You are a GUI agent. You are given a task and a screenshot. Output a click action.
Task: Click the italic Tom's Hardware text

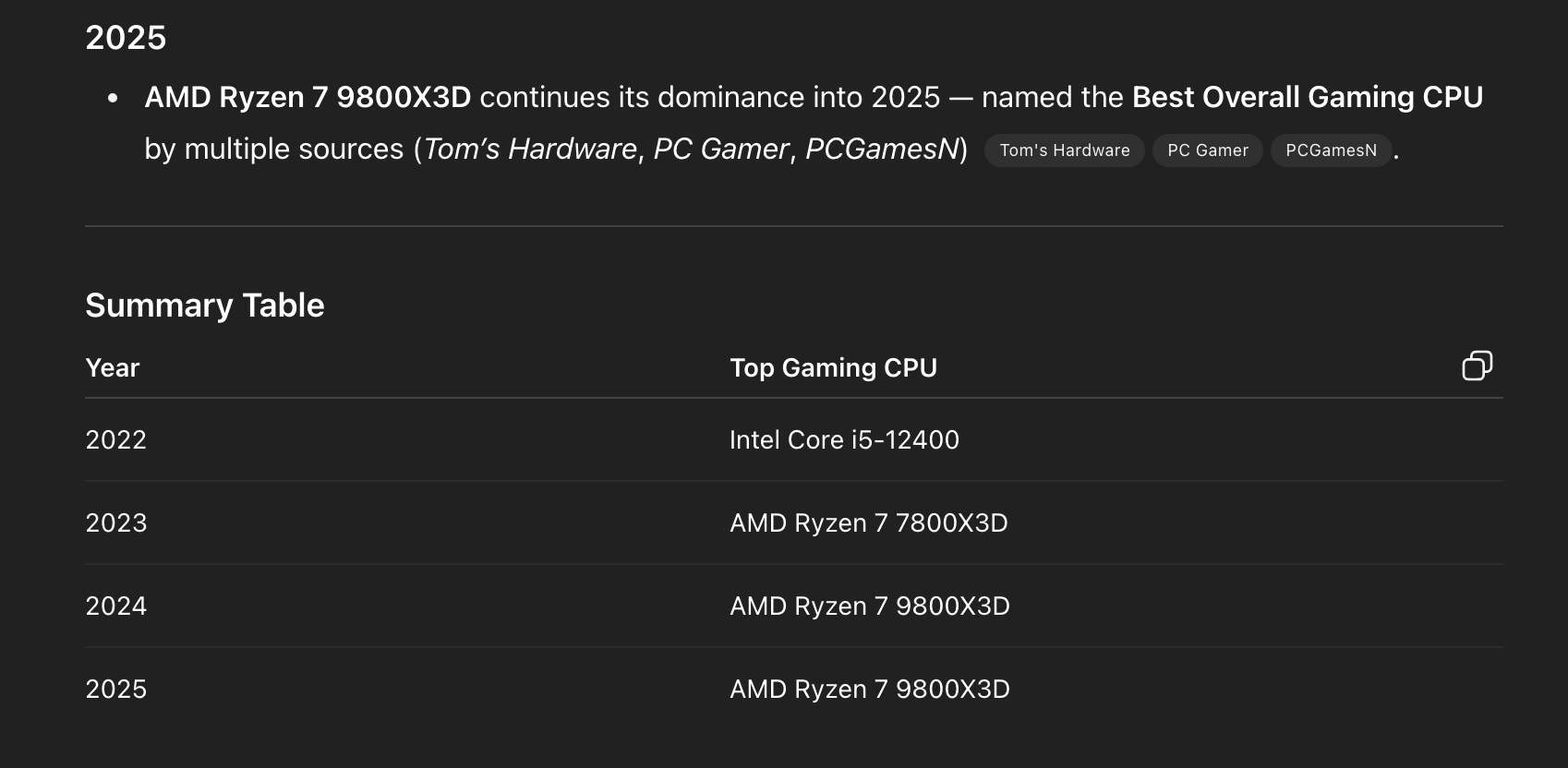pos(530,149)
